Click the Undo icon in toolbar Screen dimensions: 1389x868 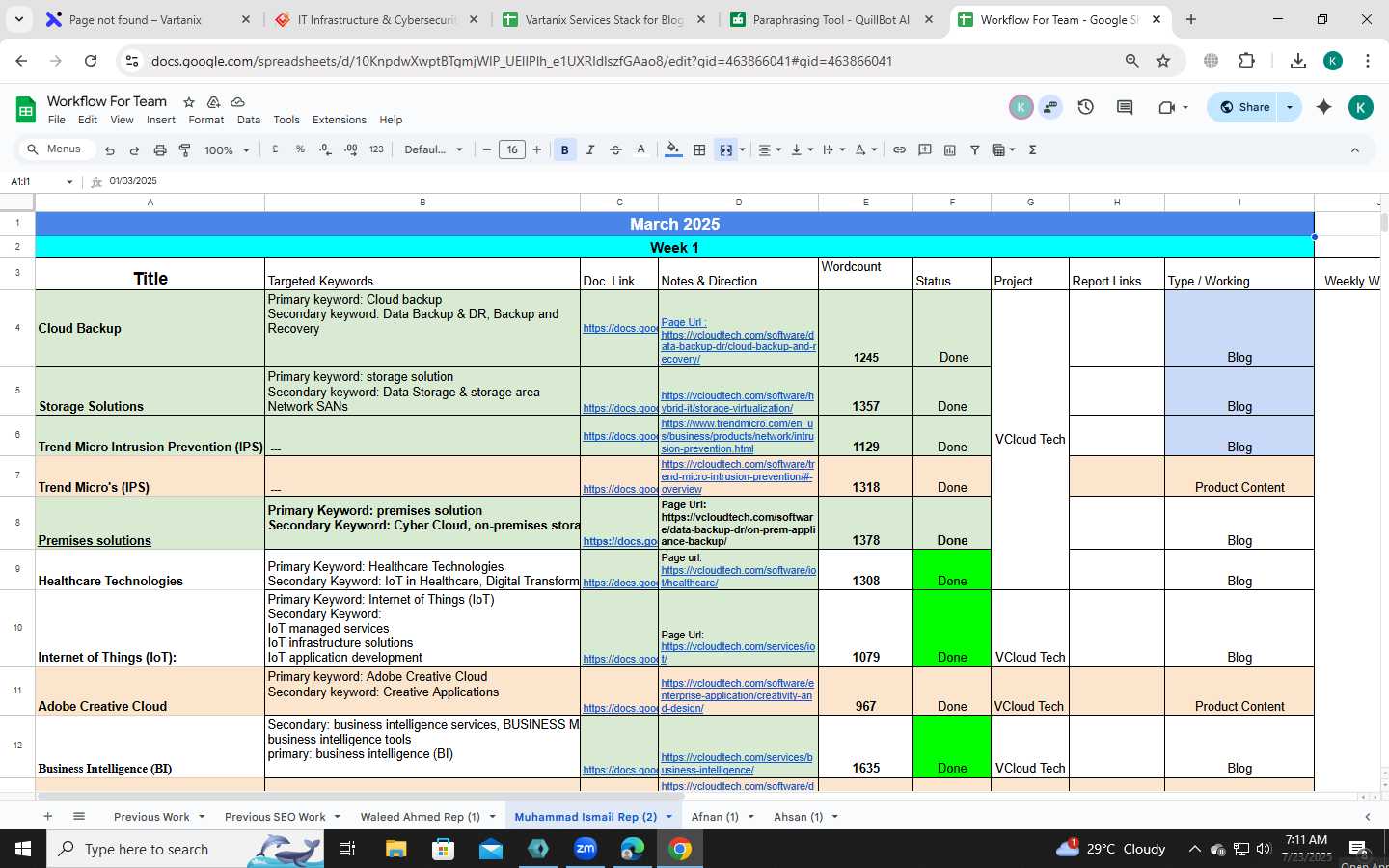coord(109,150)
